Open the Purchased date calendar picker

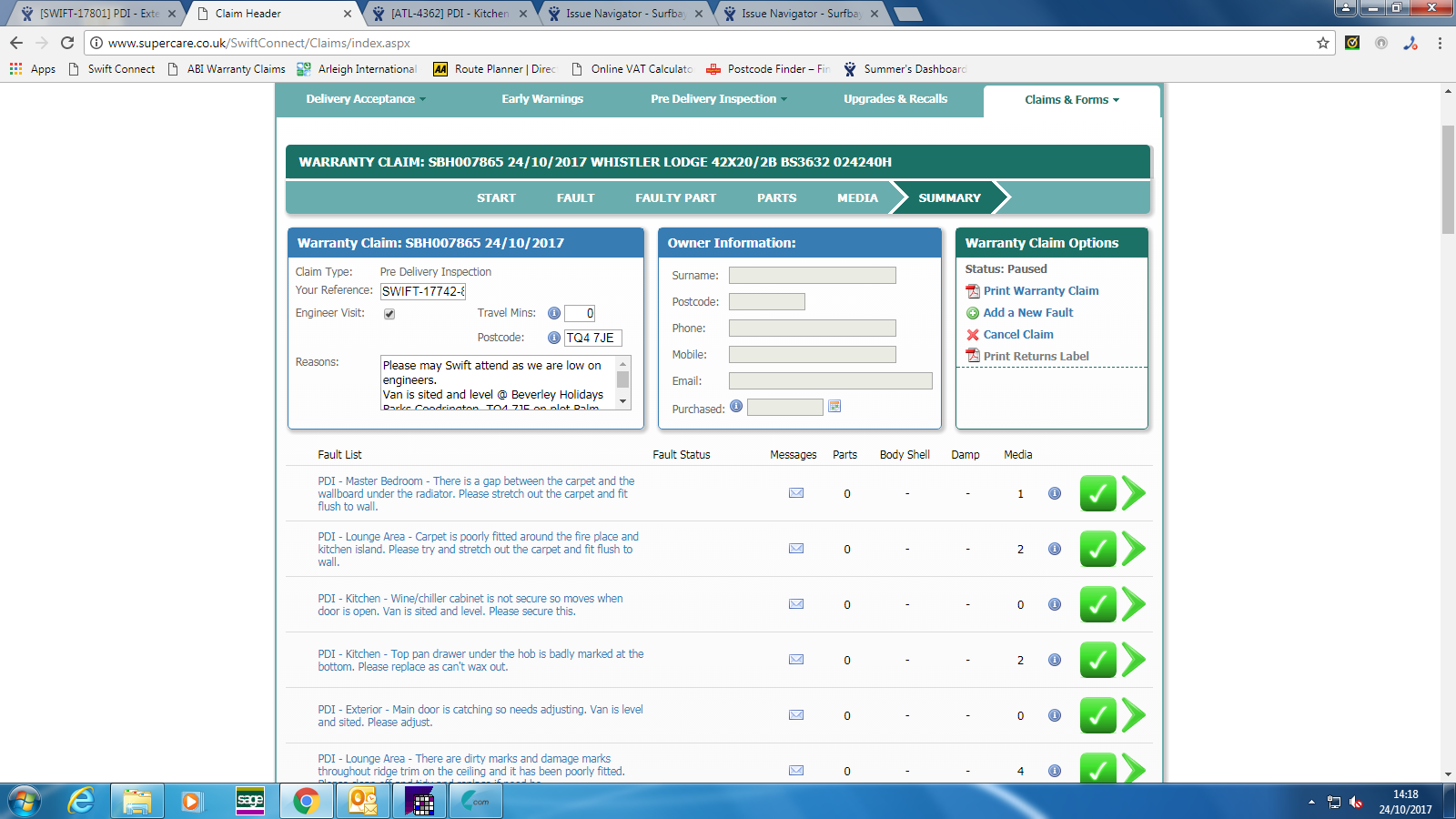834,407
